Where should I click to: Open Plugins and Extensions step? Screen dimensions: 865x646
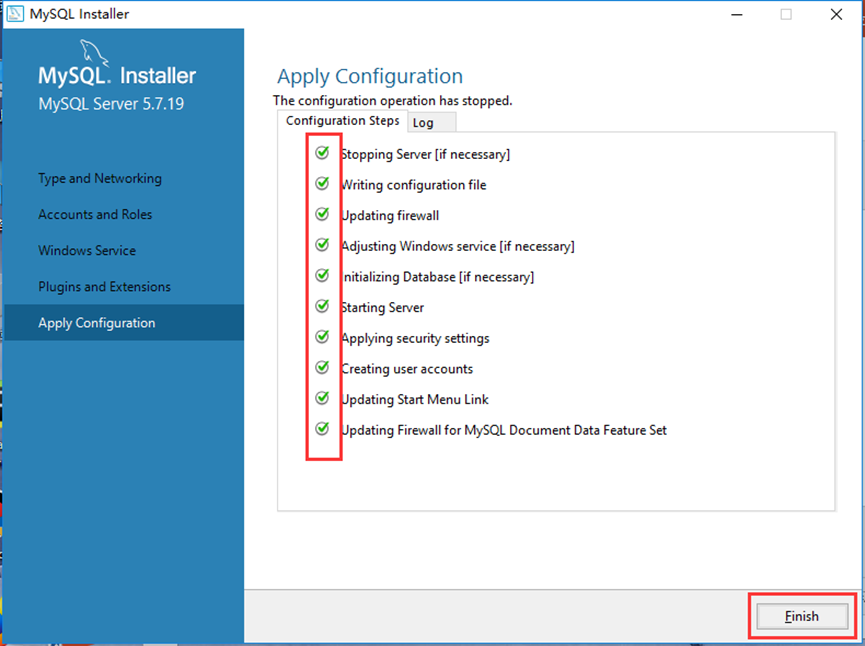click(x=104, y=287)
